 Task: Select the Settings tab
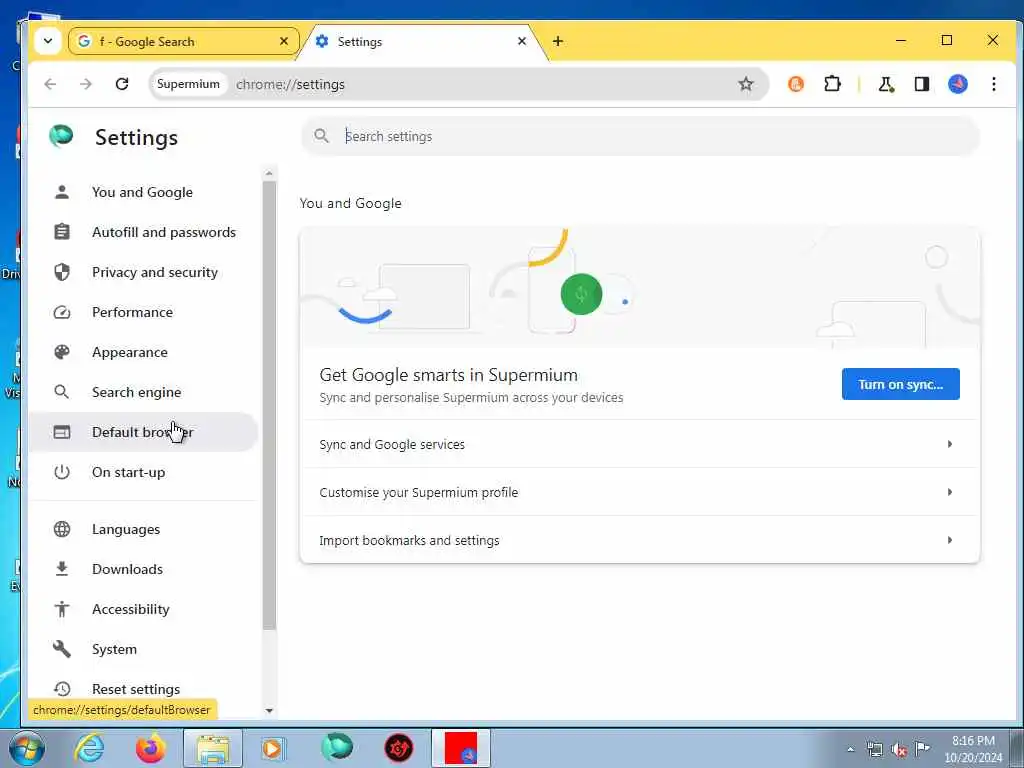[x=422, y=42]
